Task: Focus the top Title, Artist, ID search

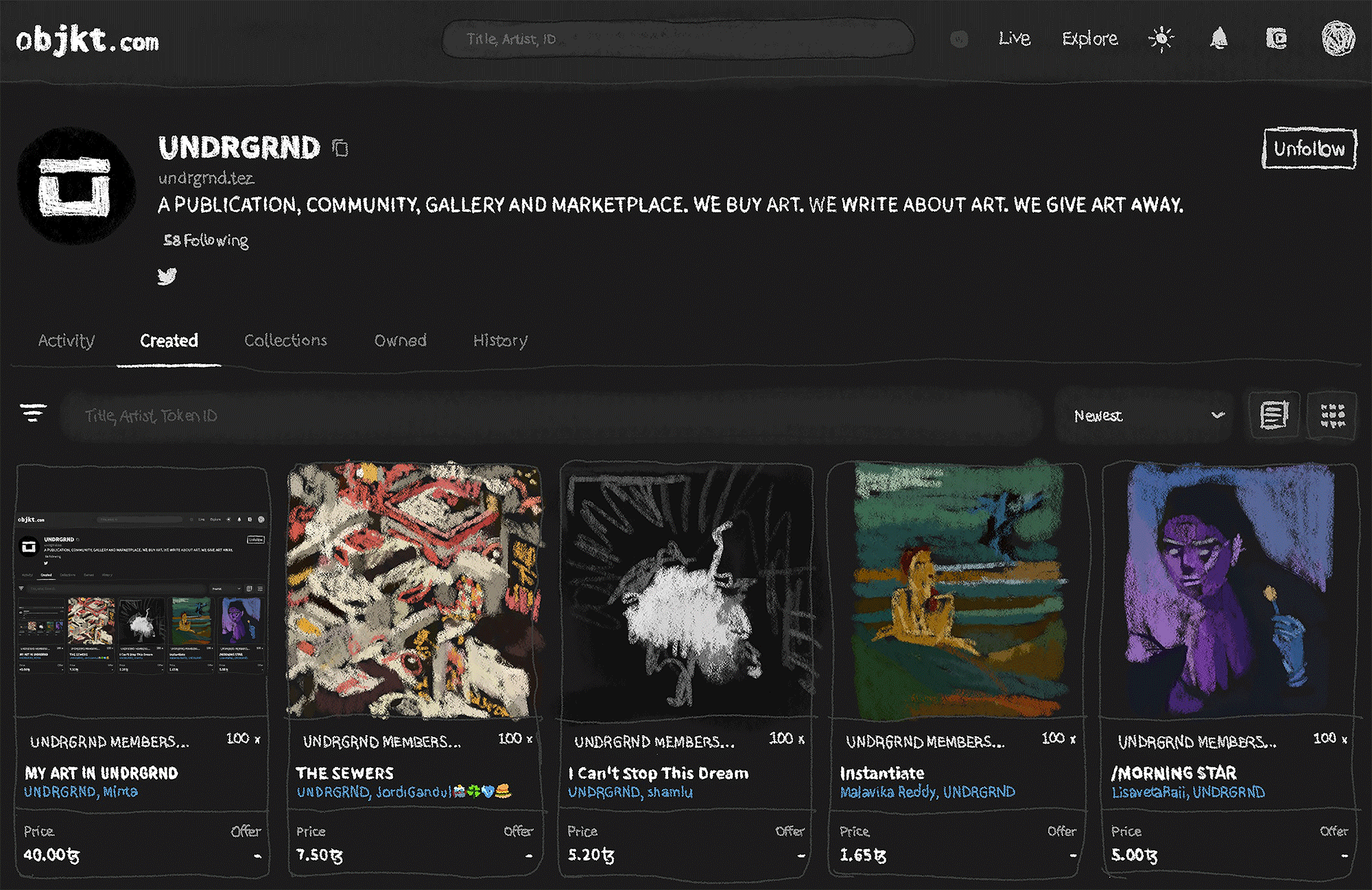Action: [678, 39]
